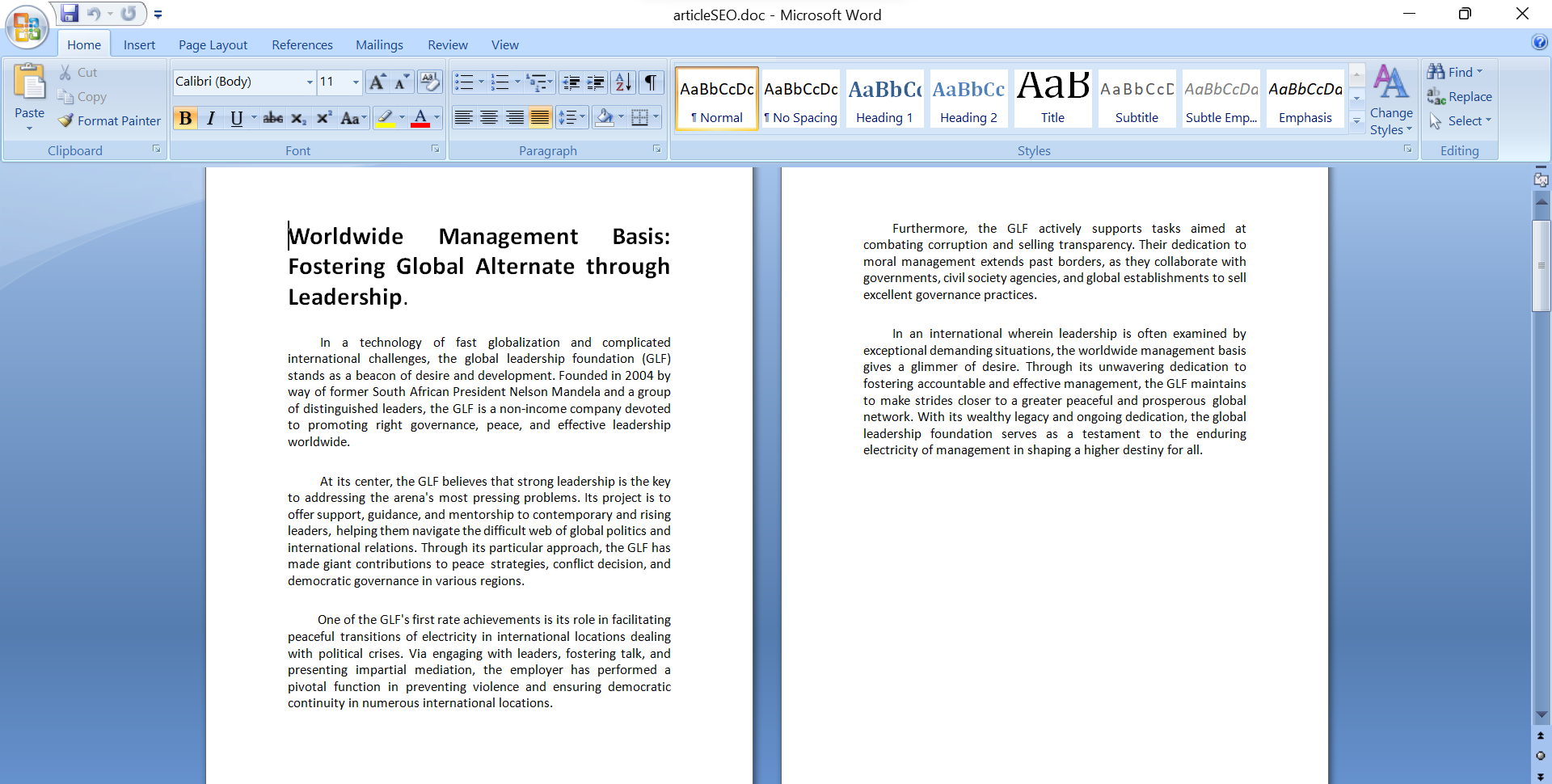Cut the selection with scissors icon
The height and width of the screenshot is (784, 1552).
pyautogui.click(x=65, y=72)
